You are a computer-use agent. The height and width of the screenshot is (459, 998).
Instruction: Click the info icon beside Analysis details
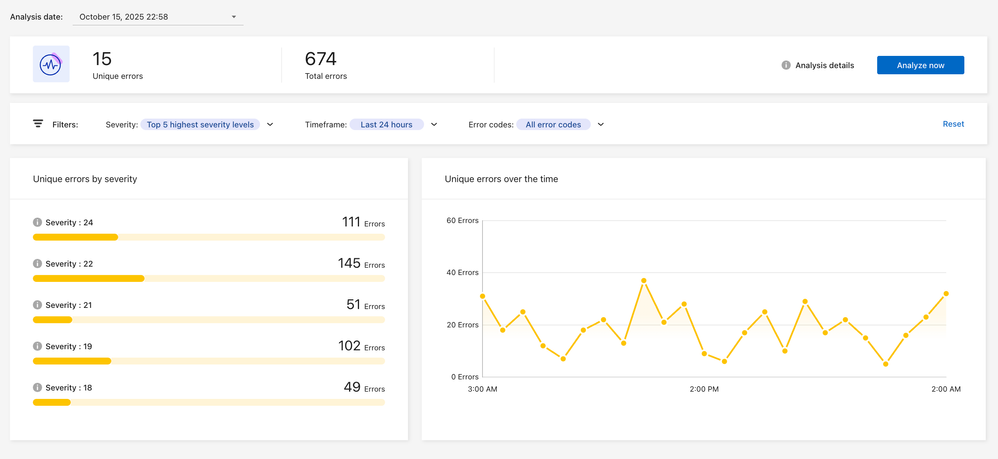[786, 65]
